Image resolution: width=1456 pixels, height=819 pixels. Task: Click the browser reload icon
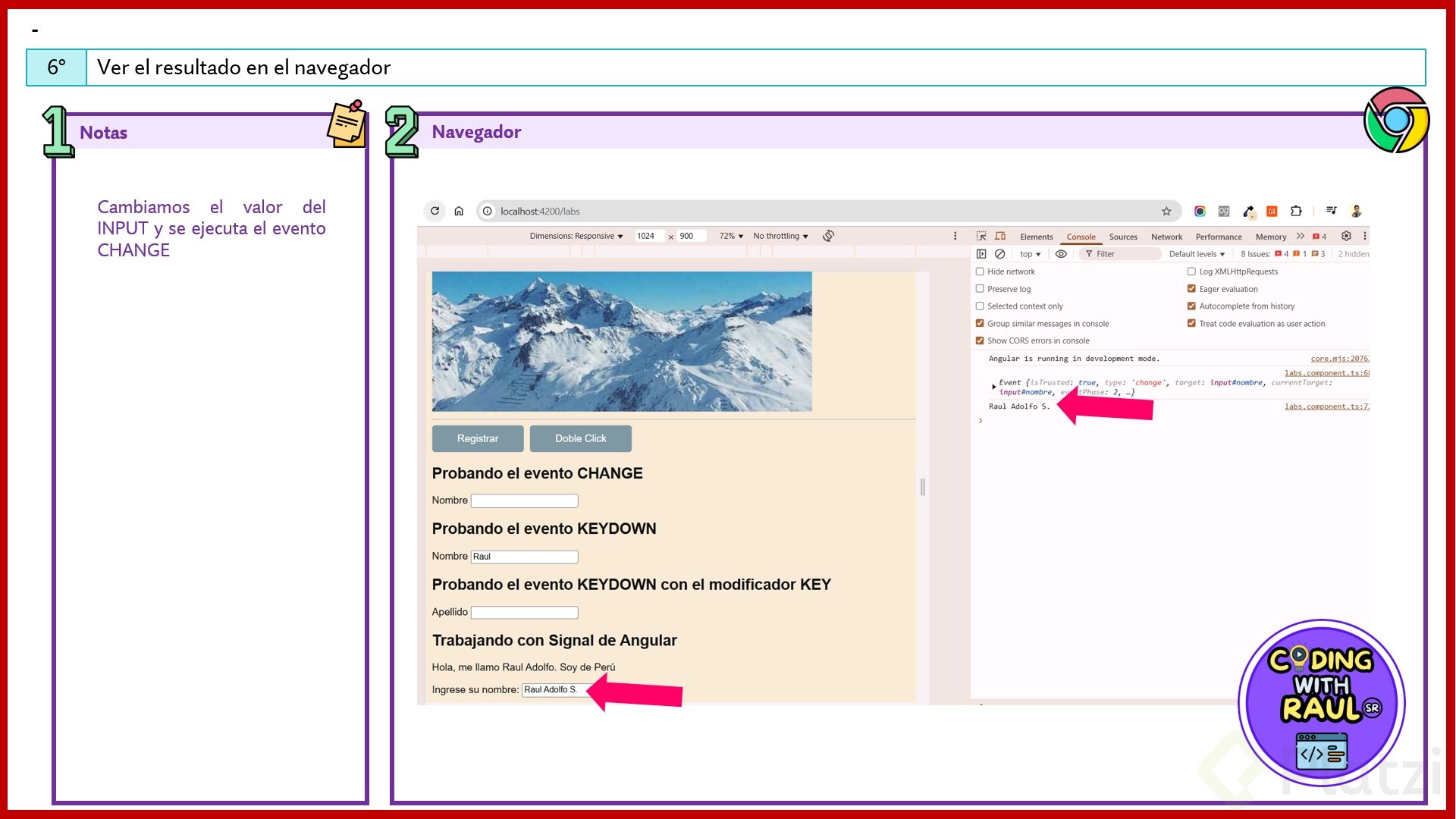435,211
